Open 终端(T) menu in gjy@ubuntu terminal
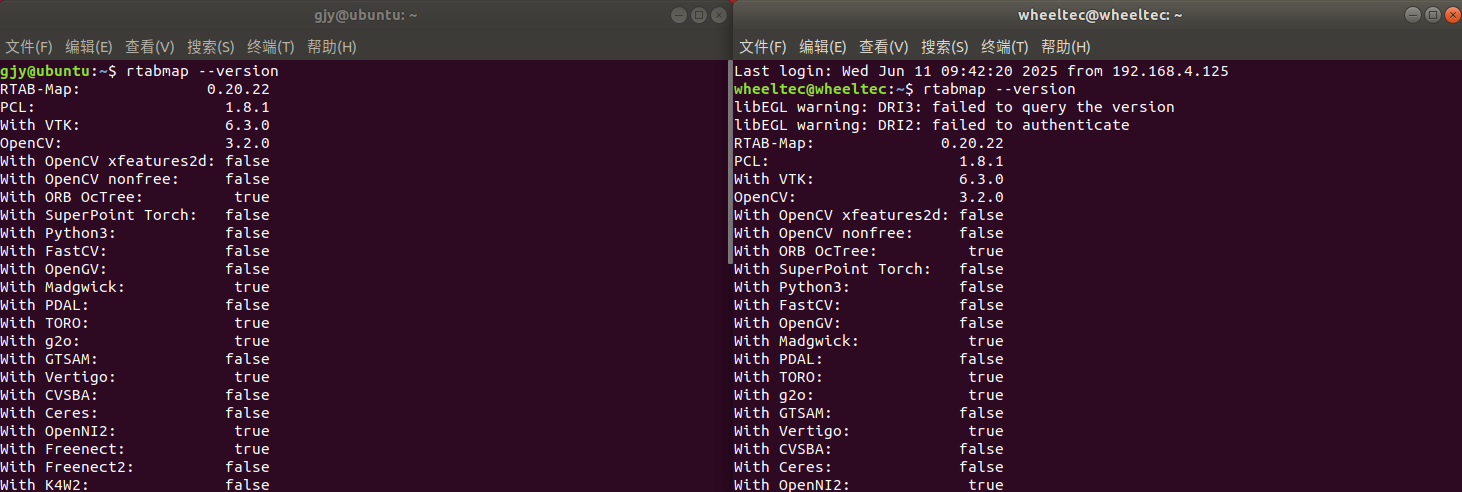Image resolution: width=1462 pixels, height=492 pixels. 270,47
